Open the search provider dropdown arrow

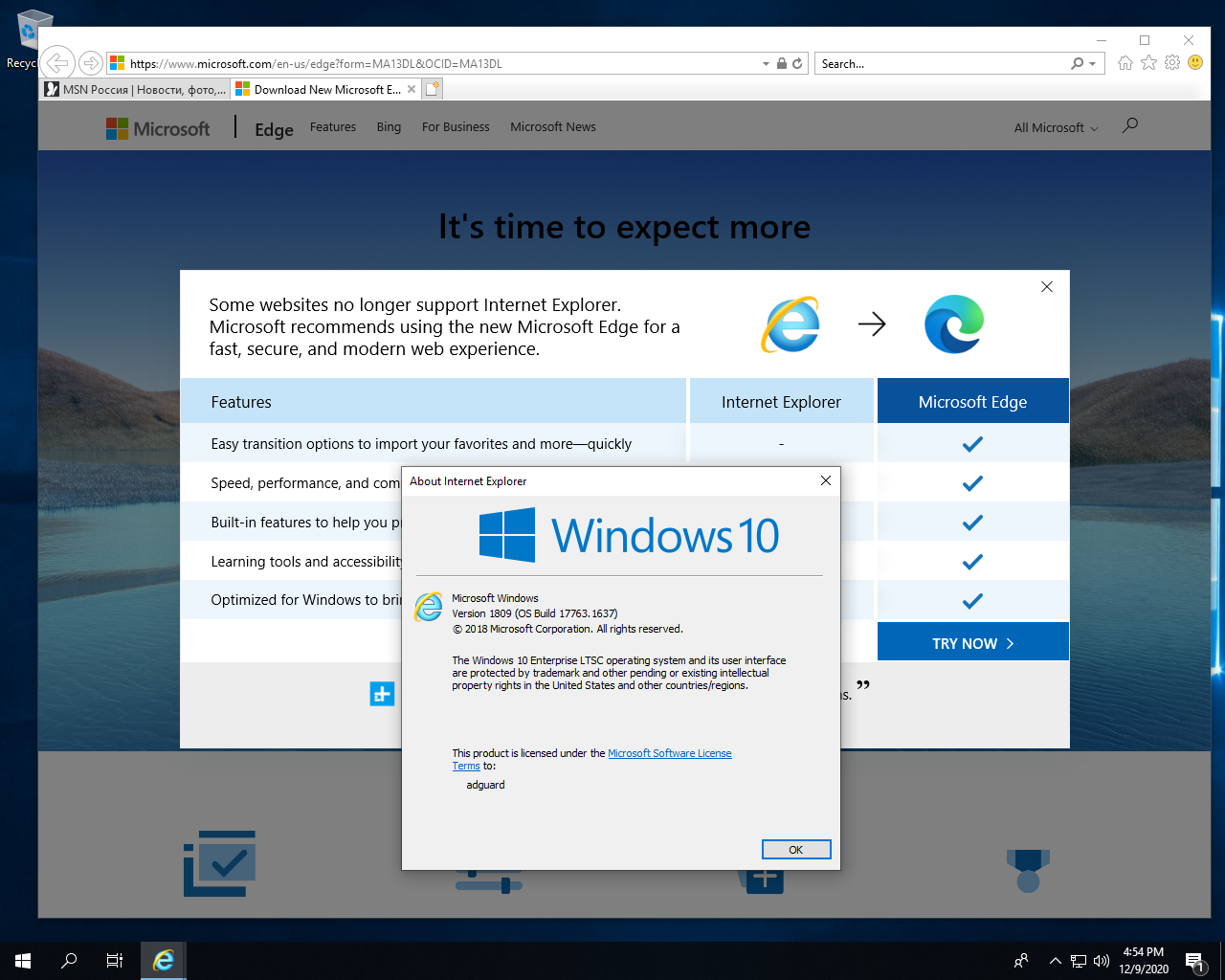pyautogui.click(x=1092, y=64)
